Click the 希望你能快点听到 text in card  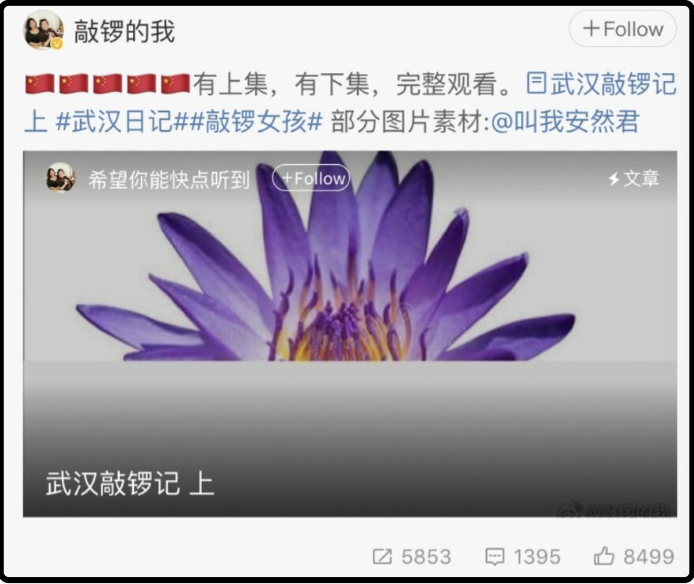[169, 179]
